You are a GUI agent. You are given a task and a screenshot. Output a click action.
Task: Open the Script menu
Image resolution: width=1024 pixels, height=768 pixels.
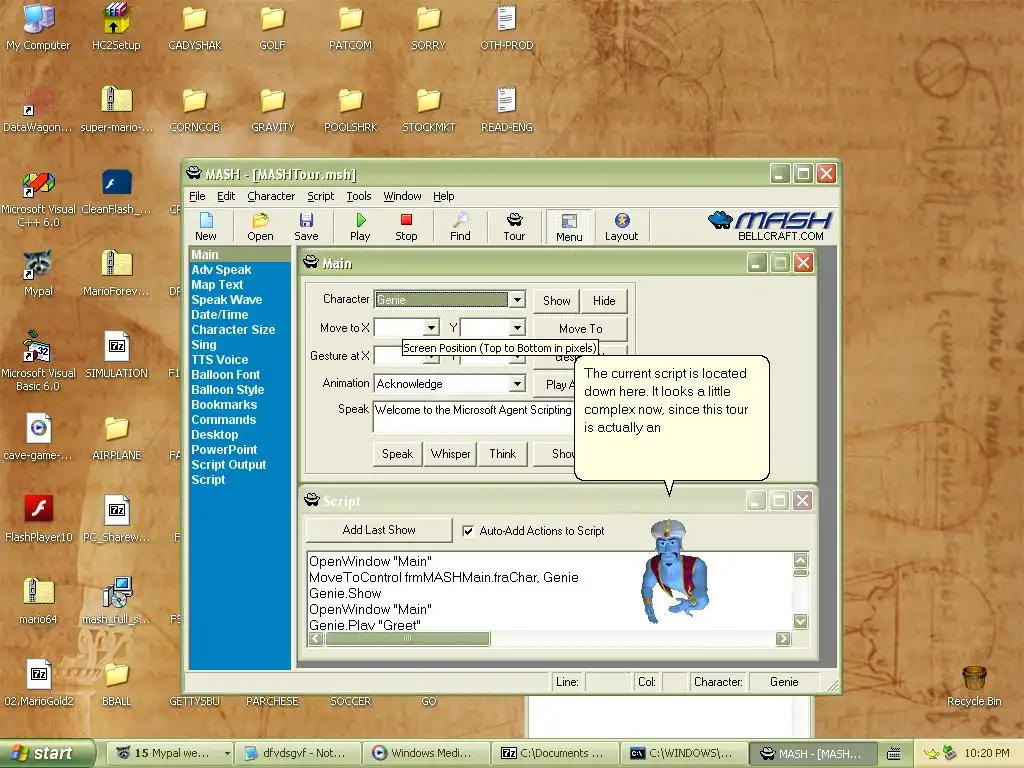[321, 196]
